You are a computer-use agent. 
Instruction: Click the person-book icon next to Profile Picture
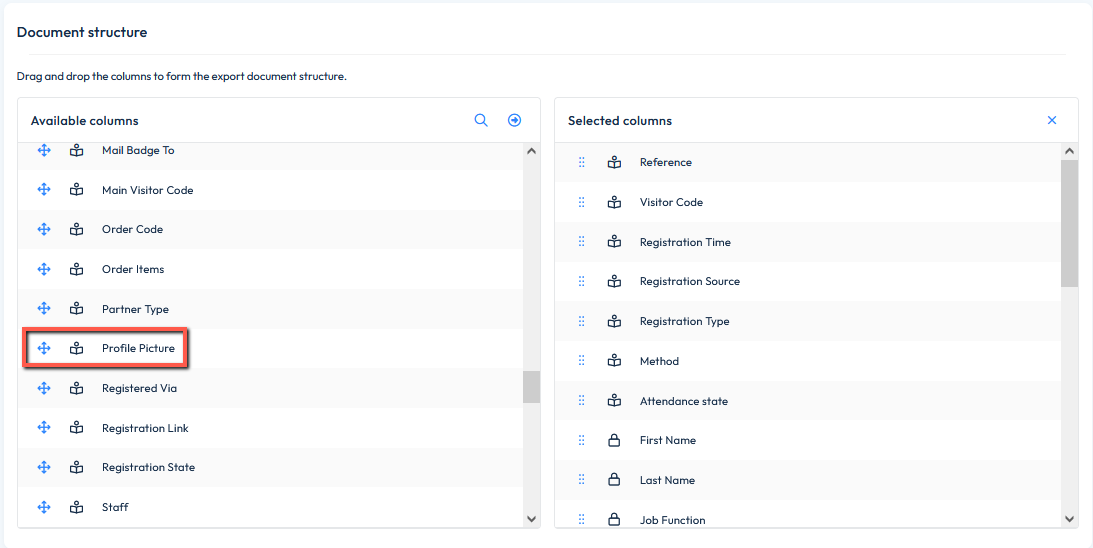[x=77, y=348]
